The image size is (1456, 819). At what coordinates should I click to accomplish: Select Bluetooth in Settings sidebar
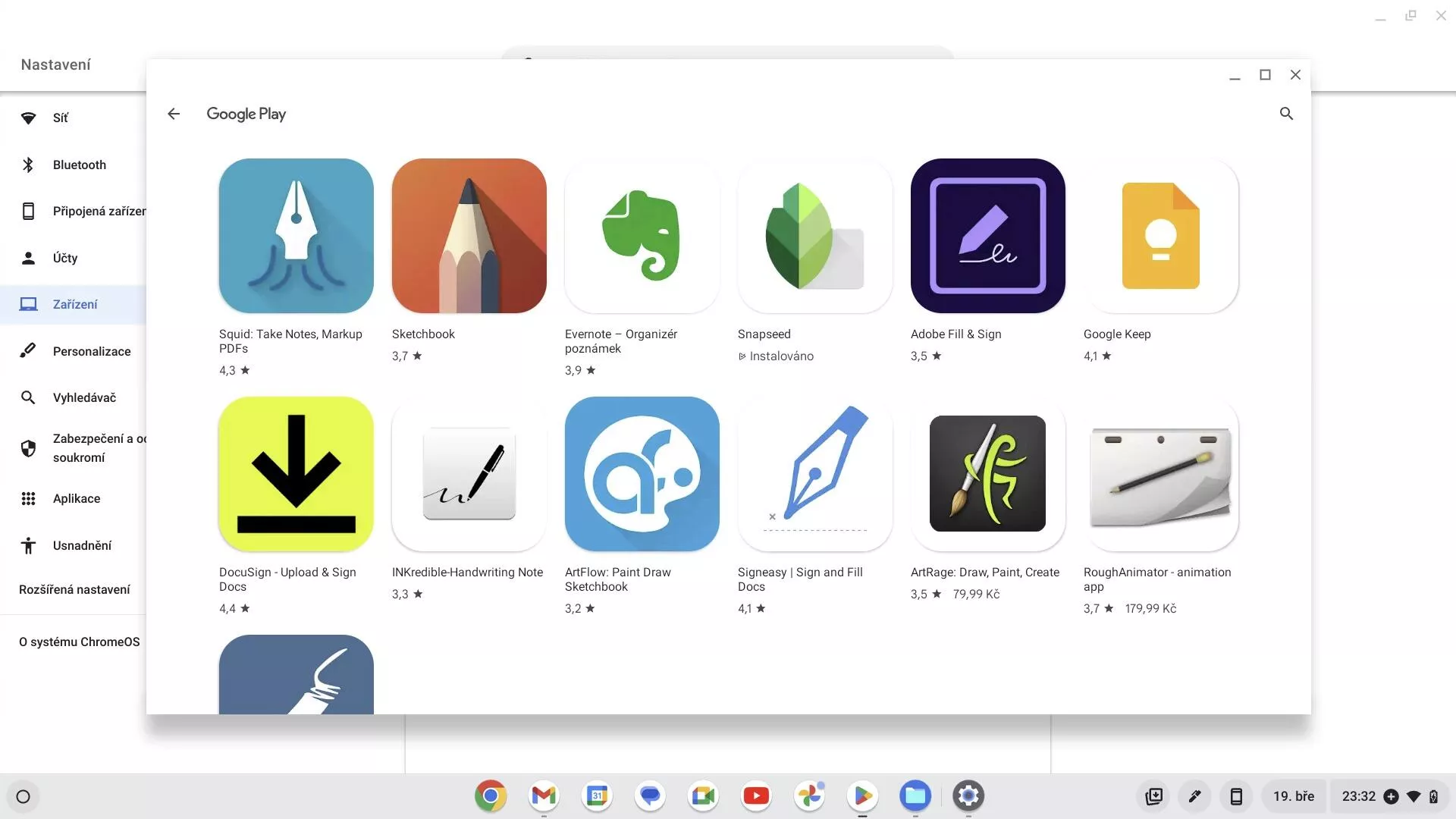coord(74,165)
